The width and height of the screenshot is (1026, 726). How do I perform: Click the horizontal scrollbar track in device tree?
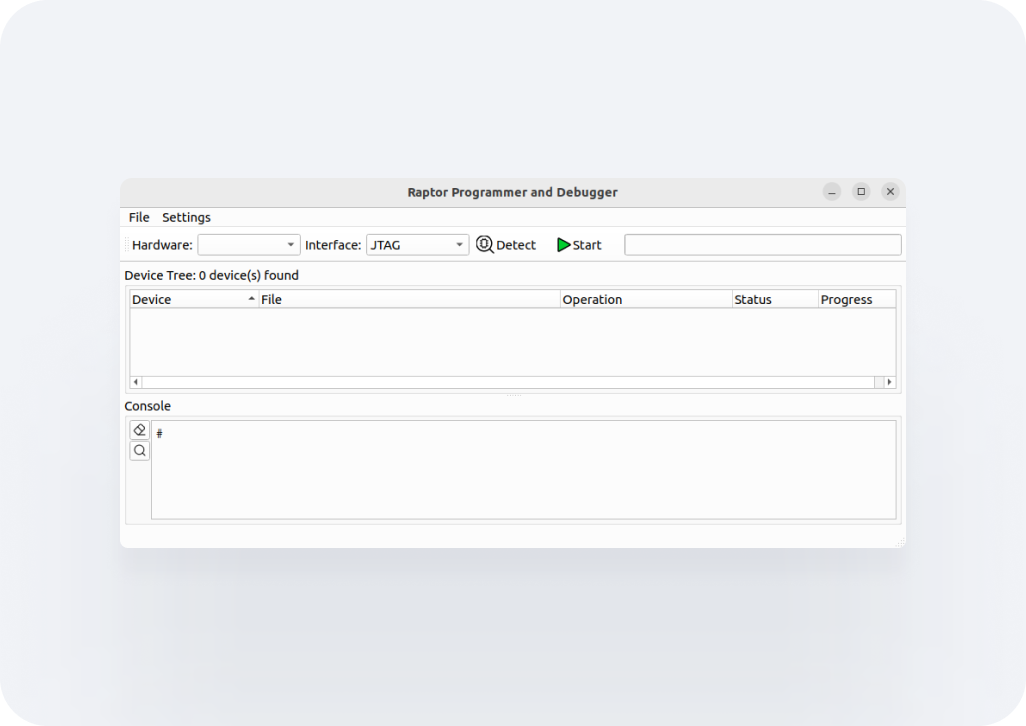[508, 382]
